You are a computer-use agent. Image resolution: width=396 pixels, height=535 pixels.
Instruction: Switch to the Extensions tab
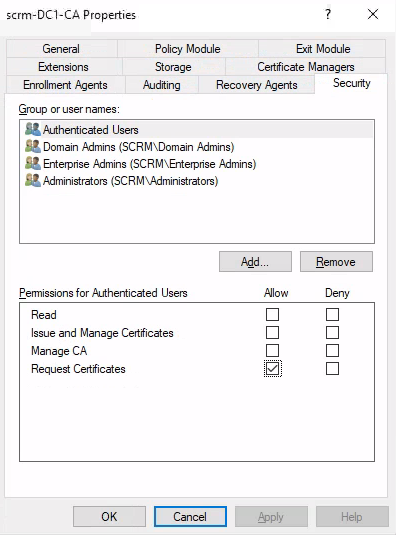pyautogui.click(x=63, y=67)
